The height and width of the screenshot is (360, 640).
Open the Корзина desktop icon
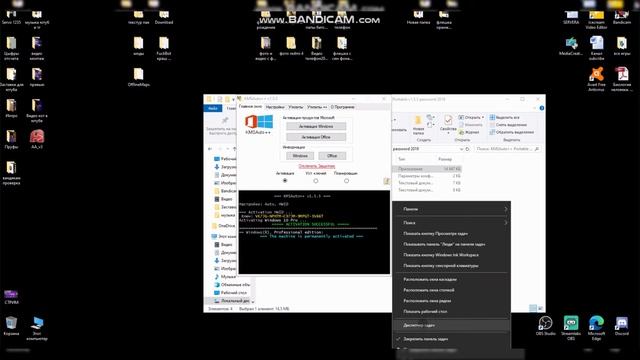pyautogui.click(x=11, y=326)
